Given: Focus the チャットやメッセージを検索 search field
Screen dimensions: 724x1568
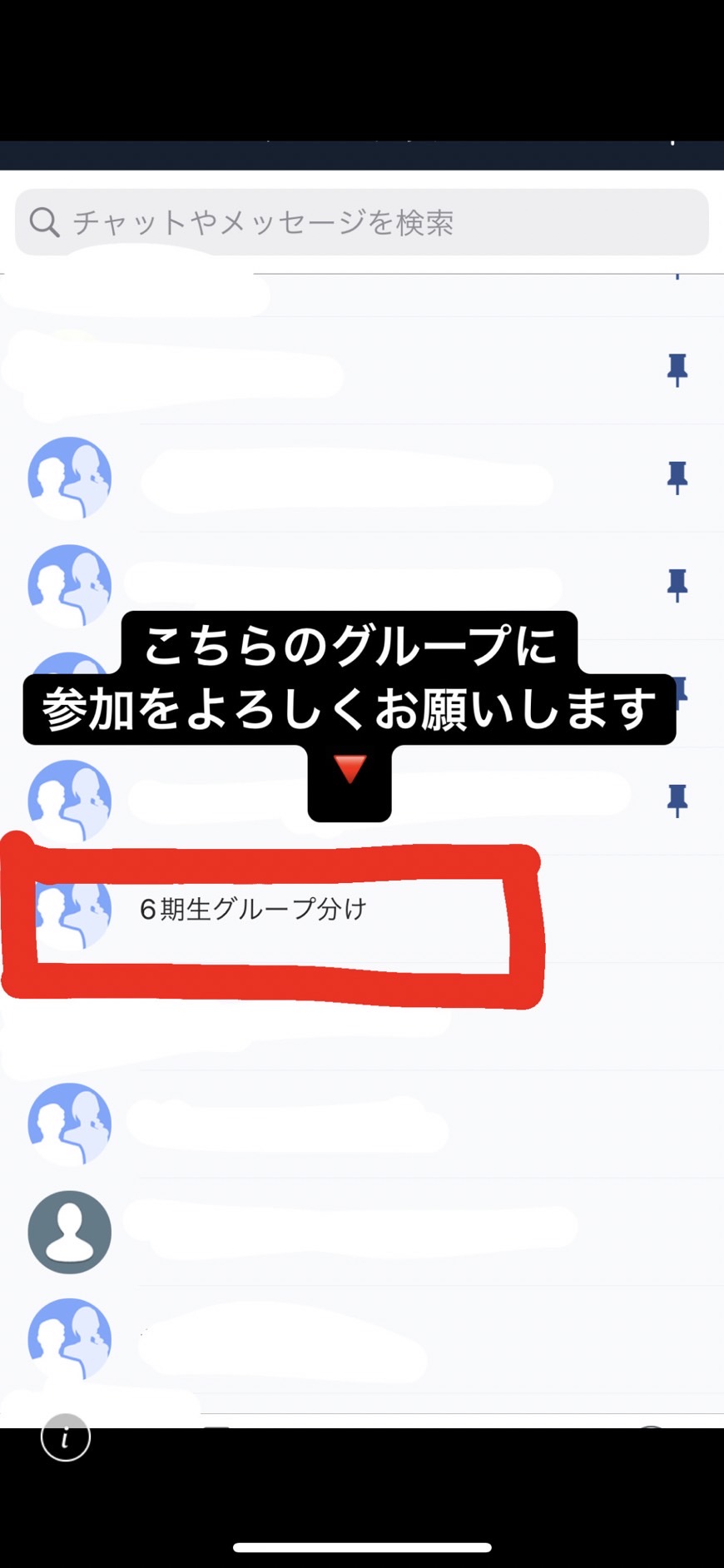Looking at the screenshot, I should pos(361,222).
